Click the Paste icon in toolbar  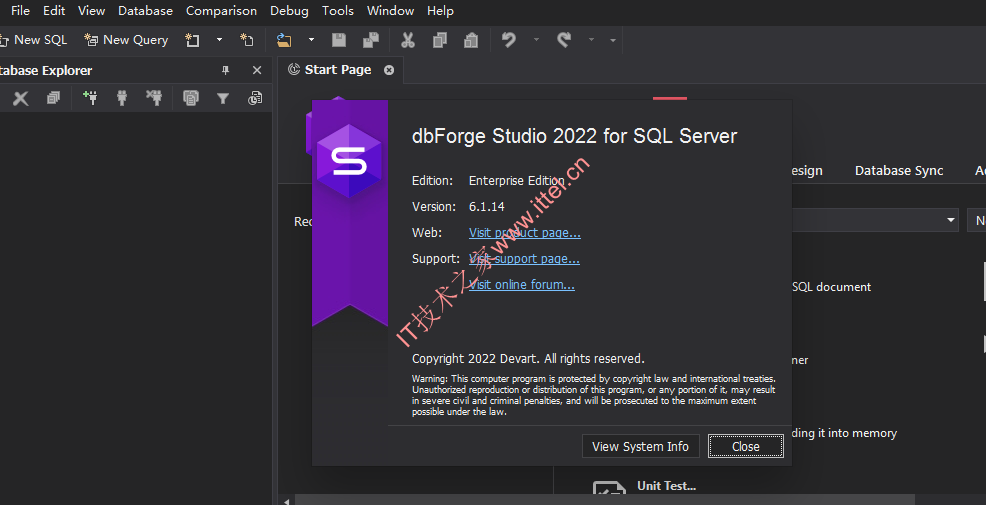point(471,40)
